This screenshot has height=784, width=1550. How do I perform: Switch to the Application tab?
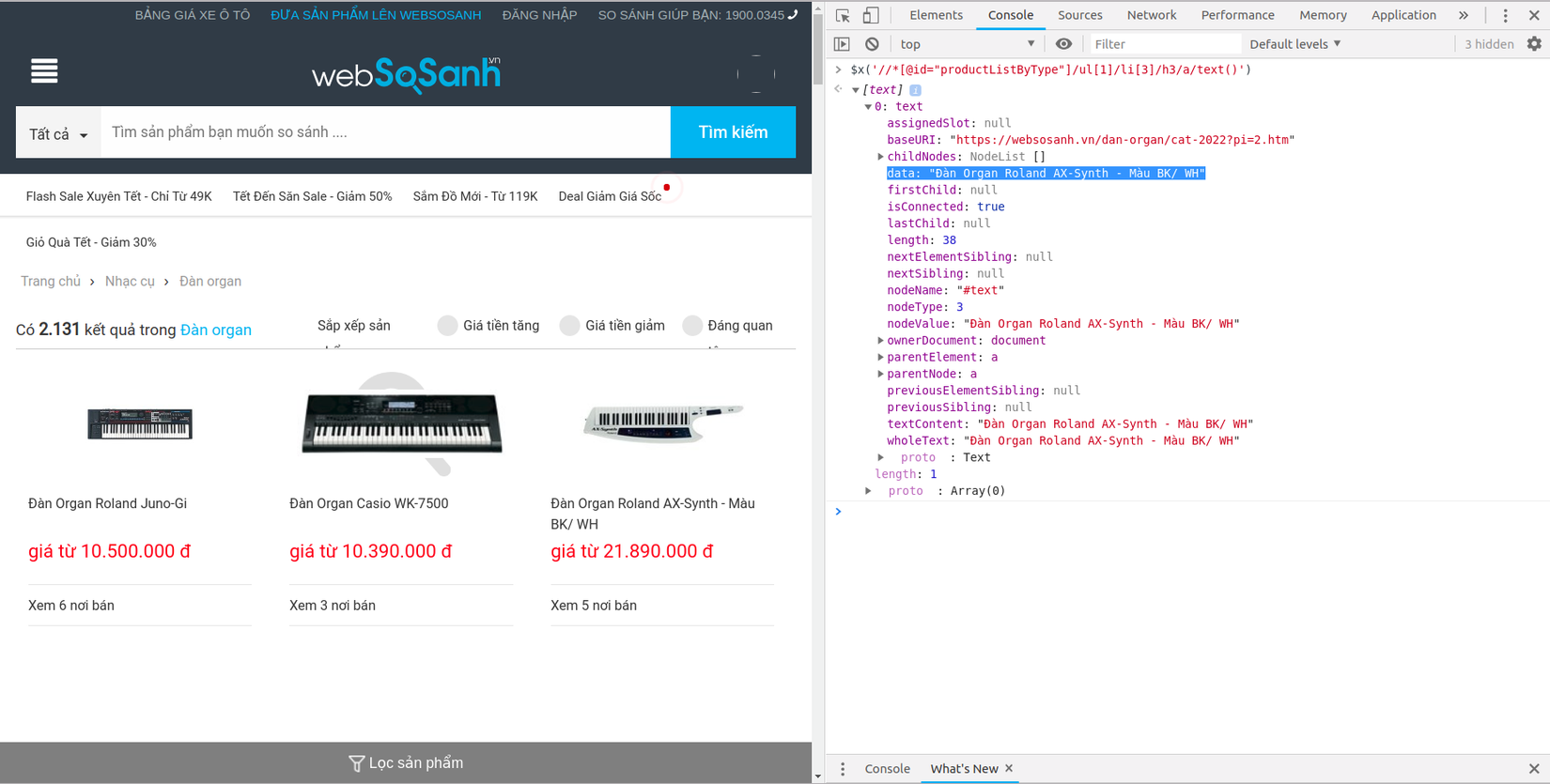pyautogui.click(x=1403, y=15)
